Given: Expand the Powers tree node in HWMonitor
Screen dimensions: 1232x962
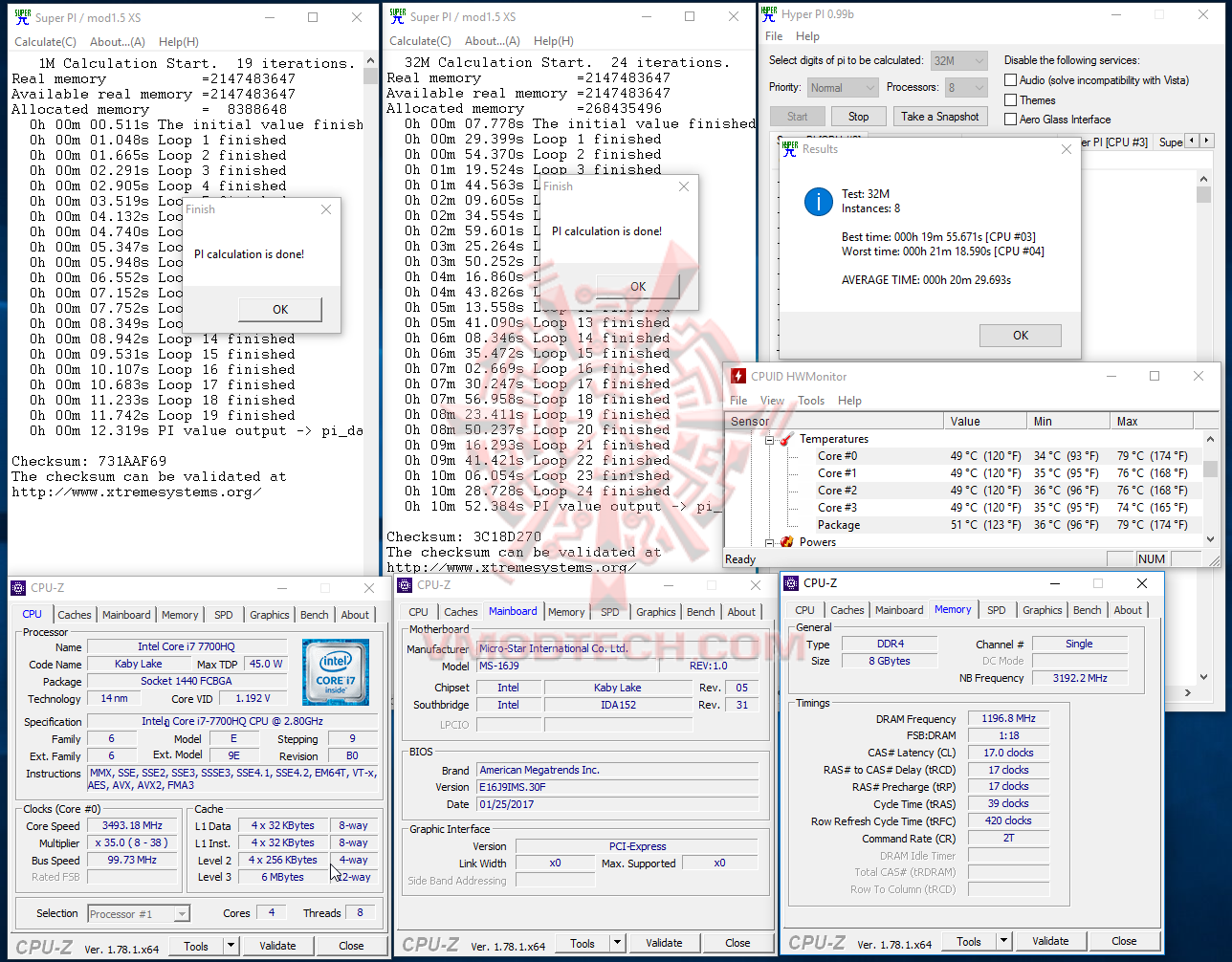Looking at the screenshot, I should (x=769, y=542).
